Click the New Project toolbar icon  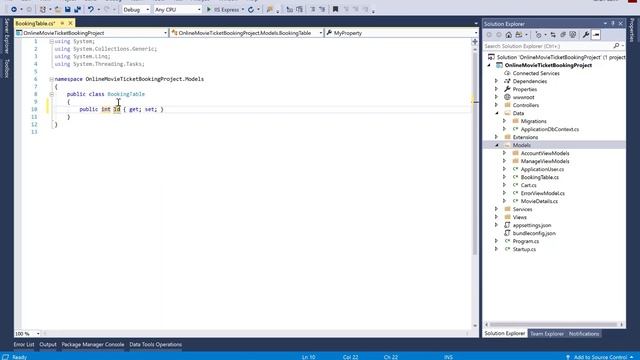coord(42,9)
